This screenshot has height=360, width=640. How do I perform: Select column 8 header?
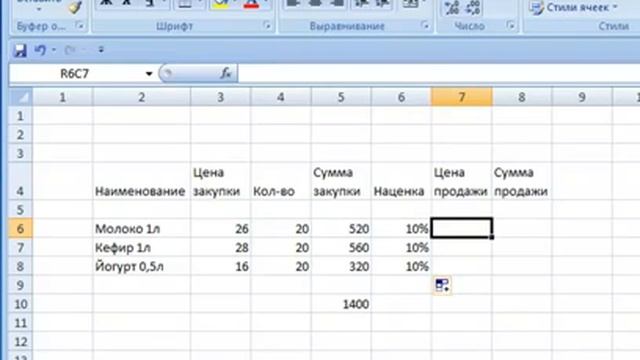[522, 97]
